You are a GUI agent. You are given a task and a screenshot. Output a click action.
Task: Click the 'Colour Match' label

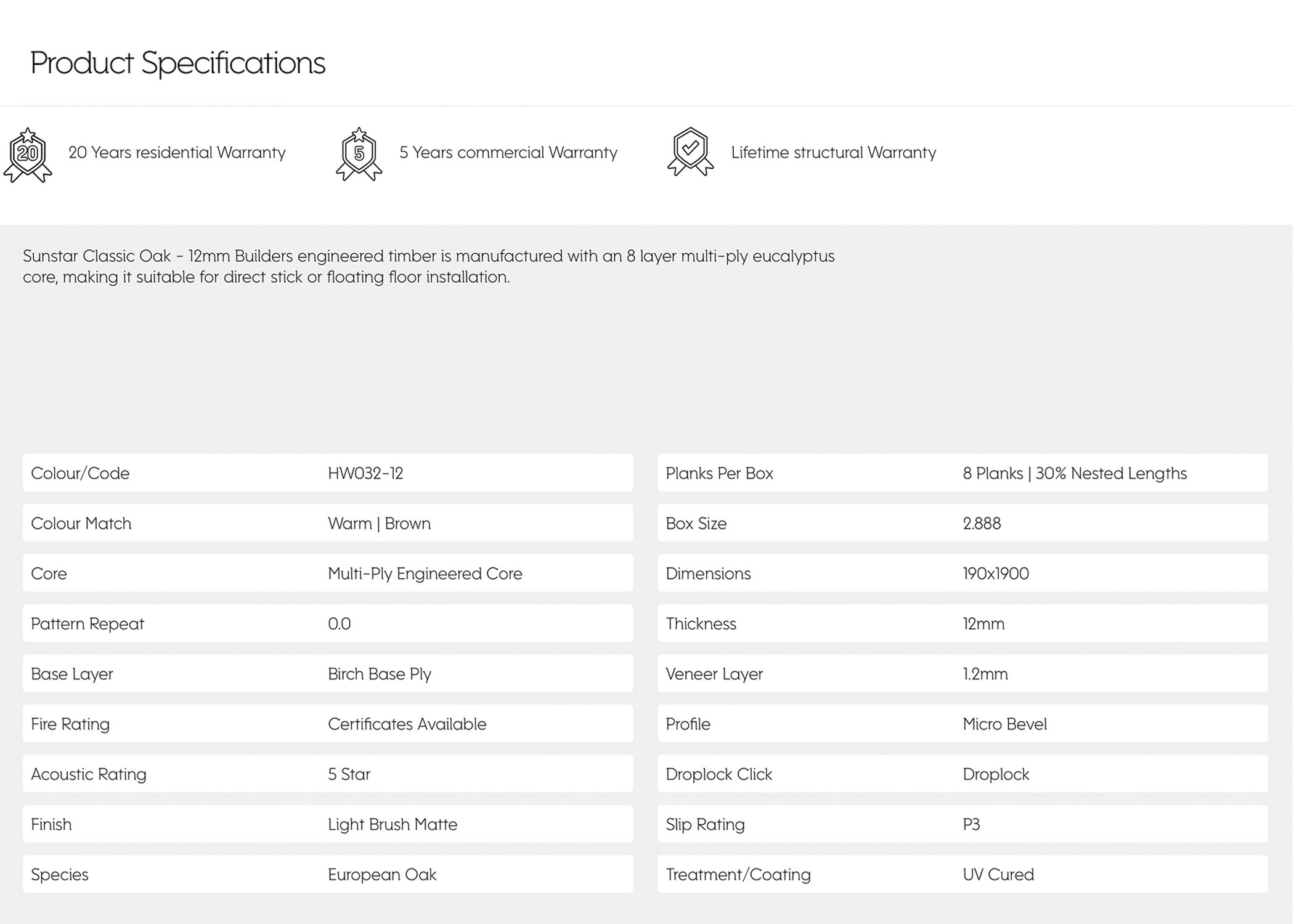click(x=81, y=524)
